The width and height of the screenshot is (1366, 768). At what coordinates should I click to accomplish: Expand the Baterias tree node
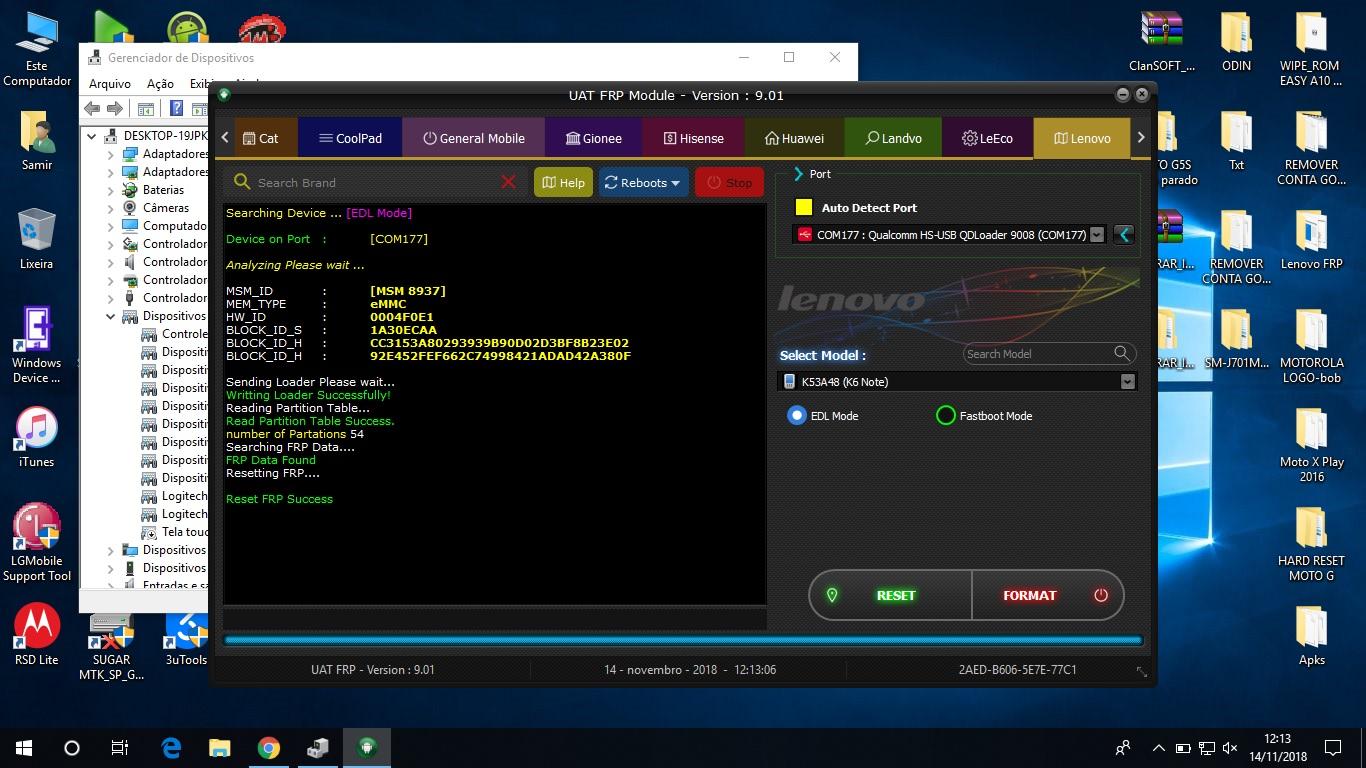tap(110, 190)
